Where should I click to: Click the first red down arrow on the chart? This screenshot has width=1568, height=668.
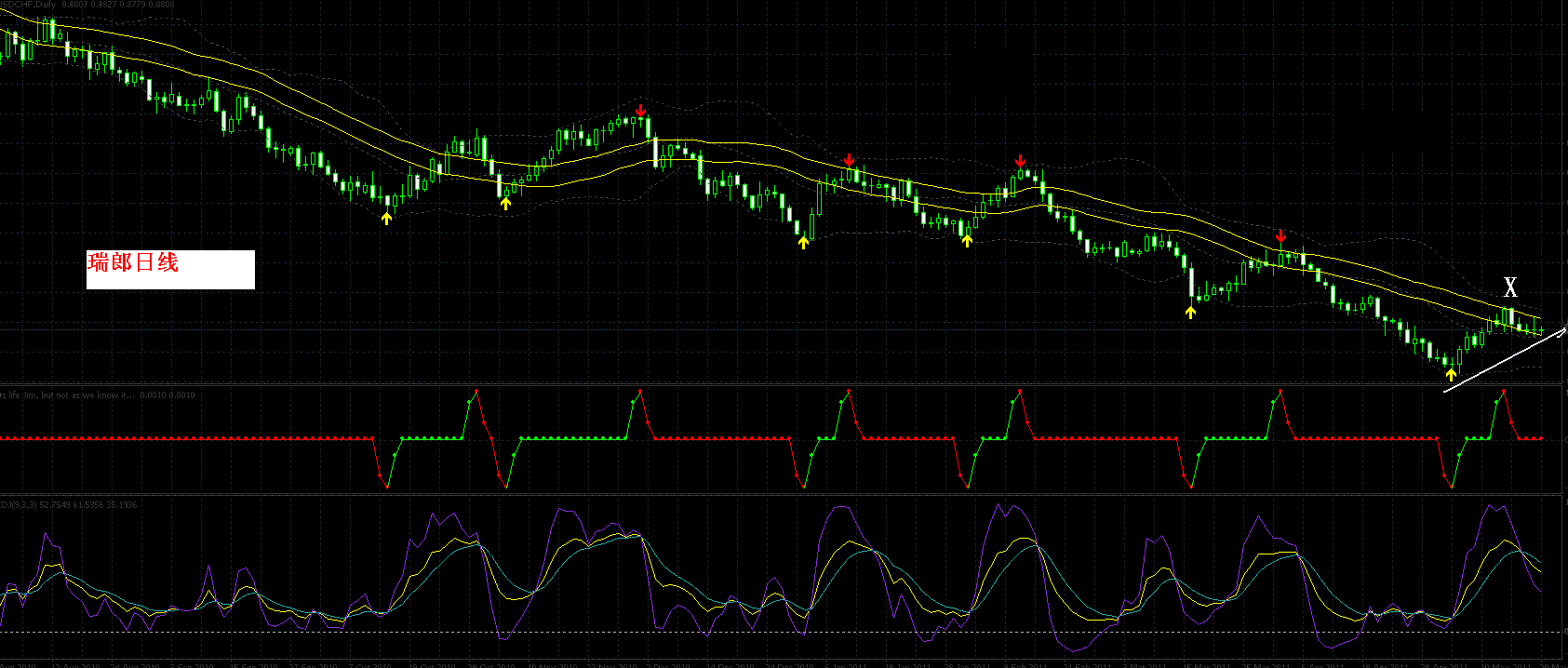tap(640, 111)
